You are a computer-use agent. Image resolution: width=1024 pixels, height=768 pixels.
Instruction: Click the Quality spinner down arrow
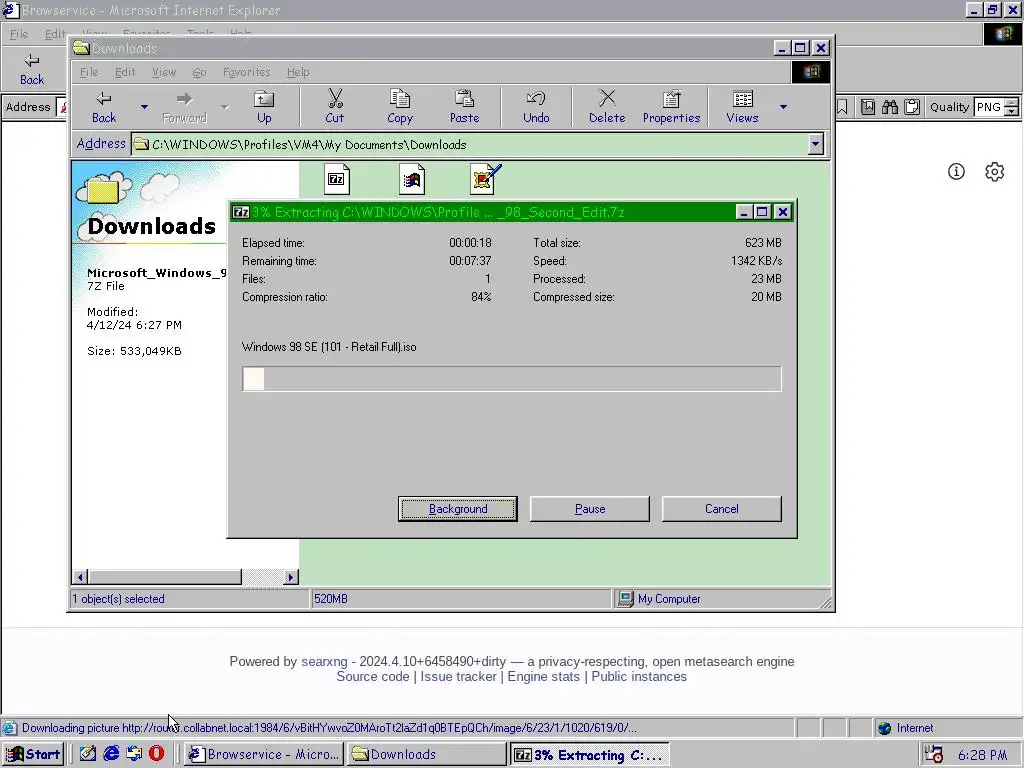point(1012,112)
